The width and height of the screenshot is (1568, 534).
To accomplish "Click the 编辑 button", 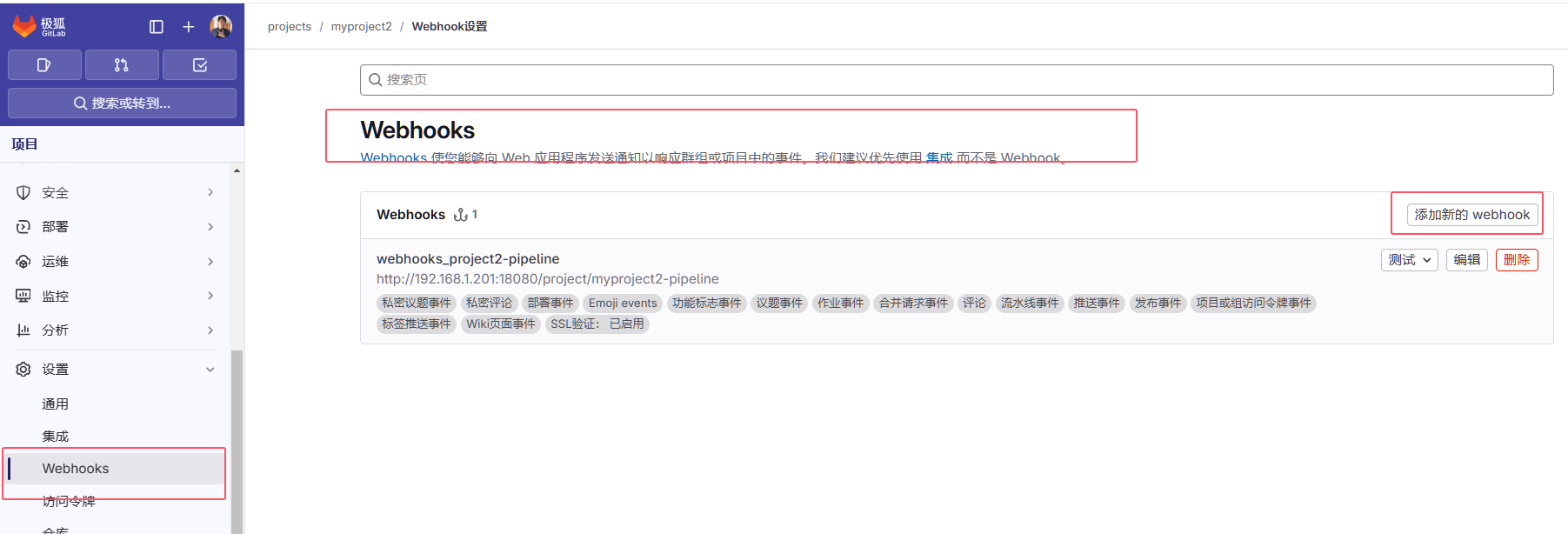I will [1467, 260].
